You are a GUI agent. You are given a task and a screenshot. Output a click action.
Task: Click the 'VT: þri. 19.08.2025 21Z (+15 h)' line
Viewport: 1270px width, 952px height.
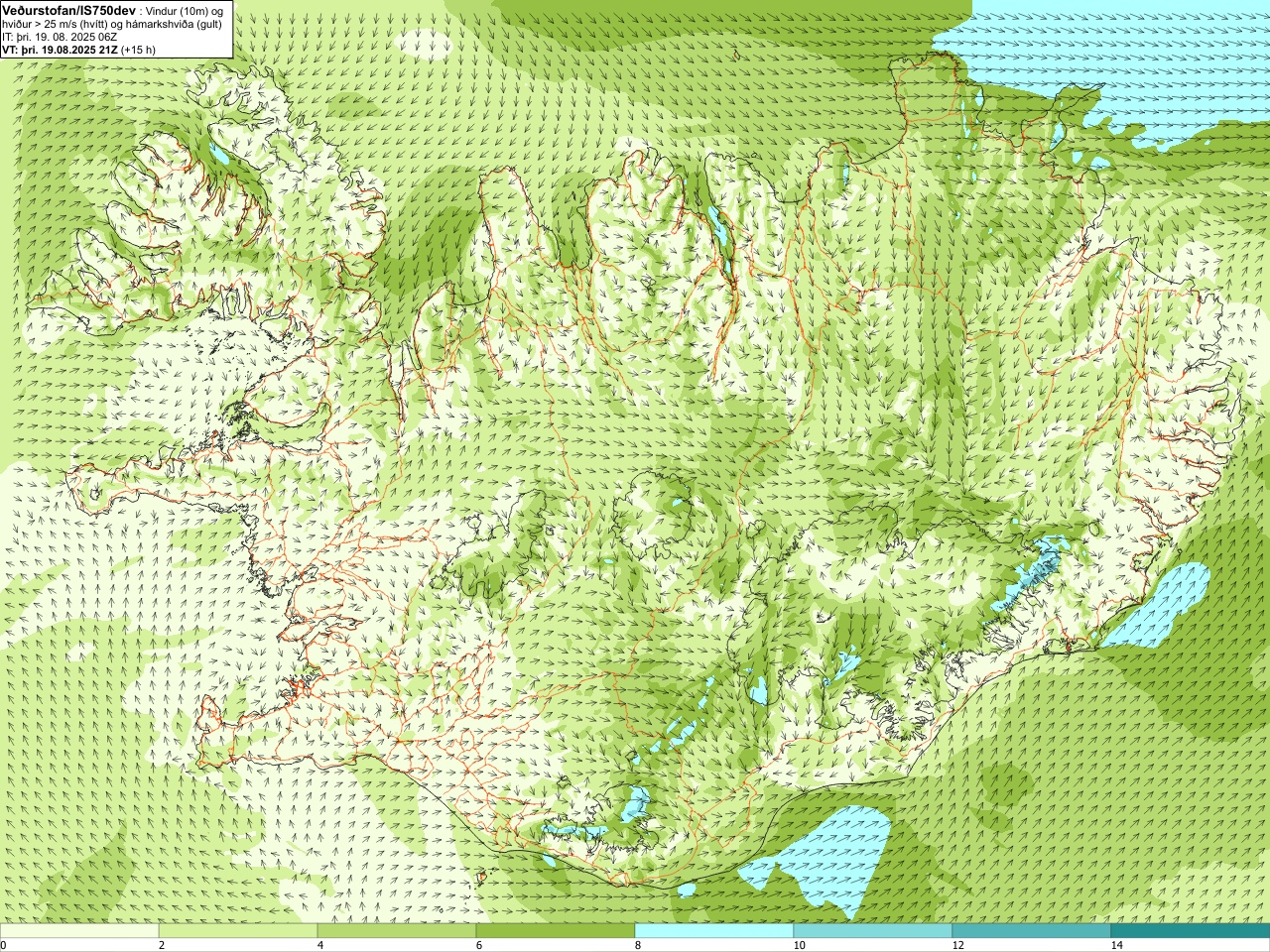click(x=79, y=50)
